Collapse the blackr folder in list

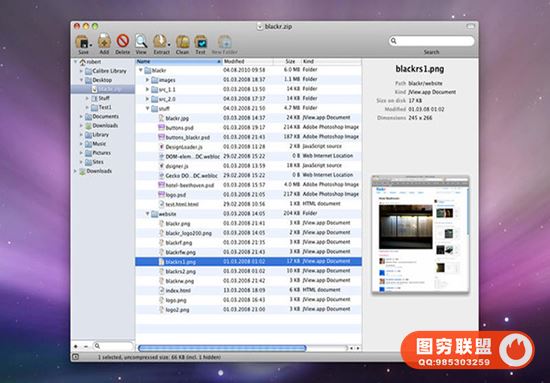tap(141, 70)
